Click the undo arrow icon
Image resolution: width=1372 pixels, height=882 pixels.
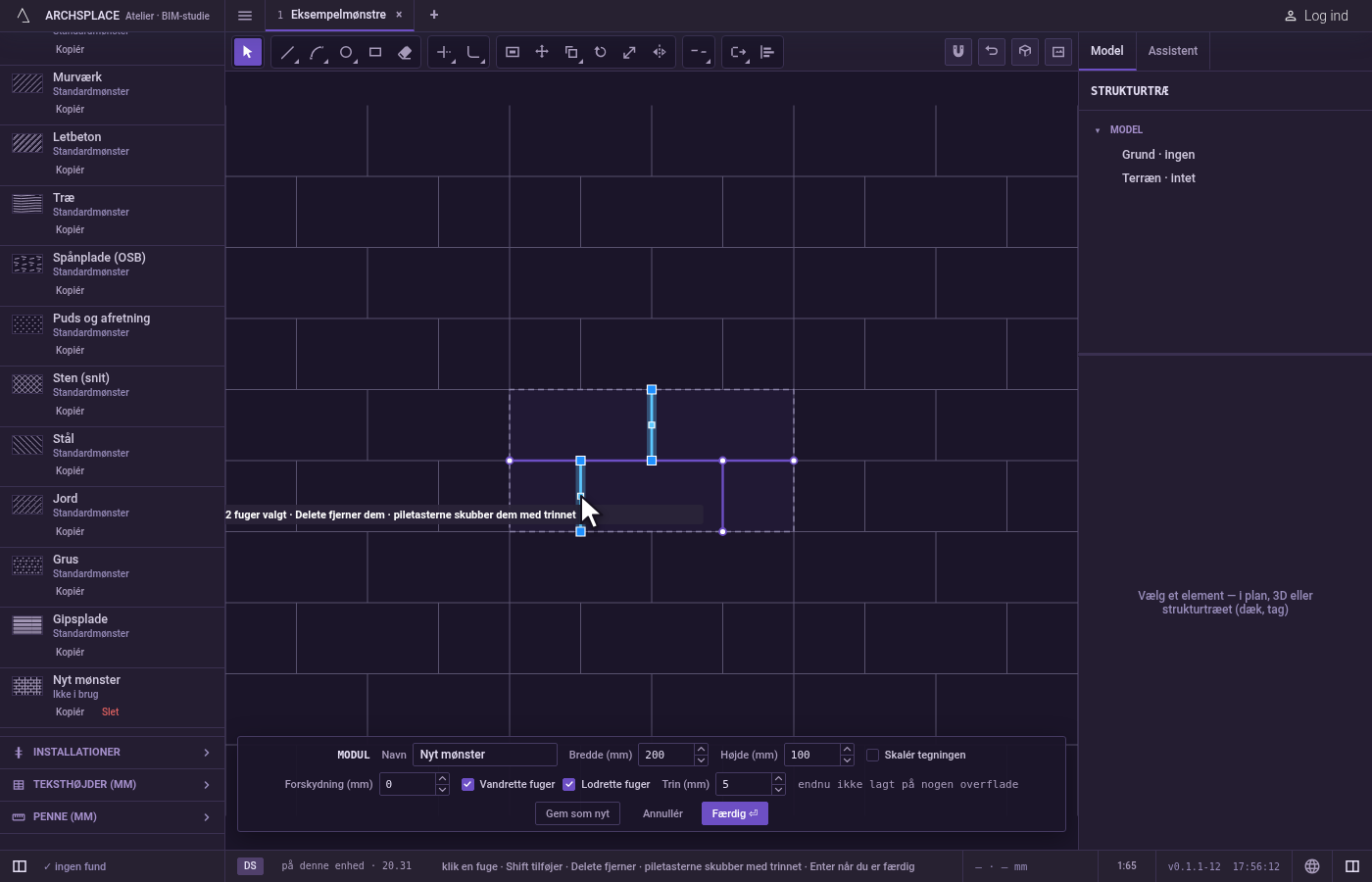(x=992, y=52)
